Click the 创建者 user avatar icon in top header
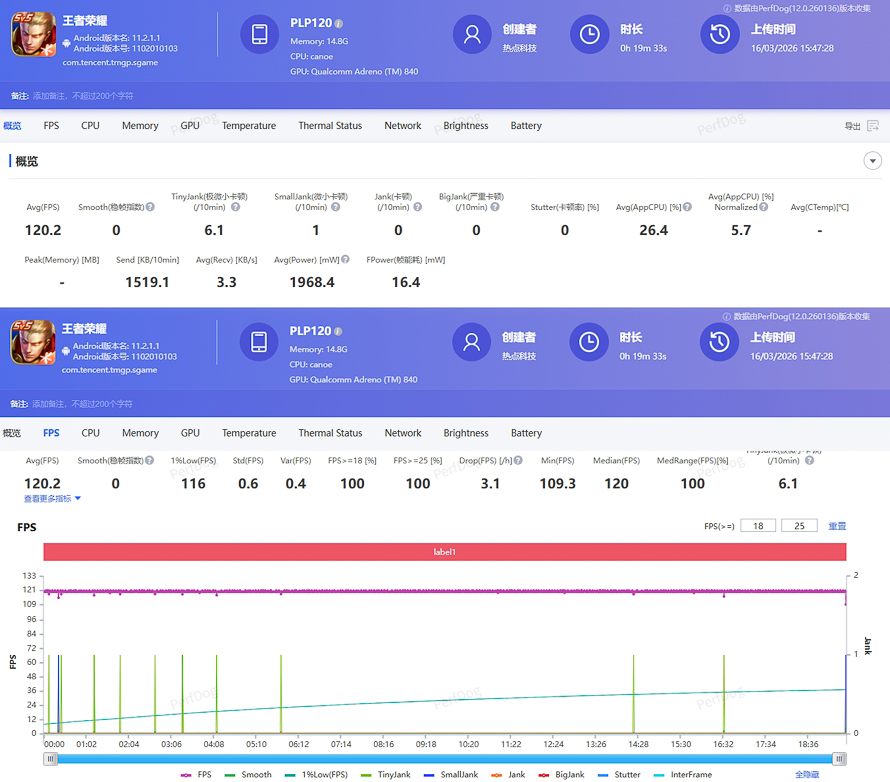The height and width of the screenshot is (782, 890). click(472, 35)
